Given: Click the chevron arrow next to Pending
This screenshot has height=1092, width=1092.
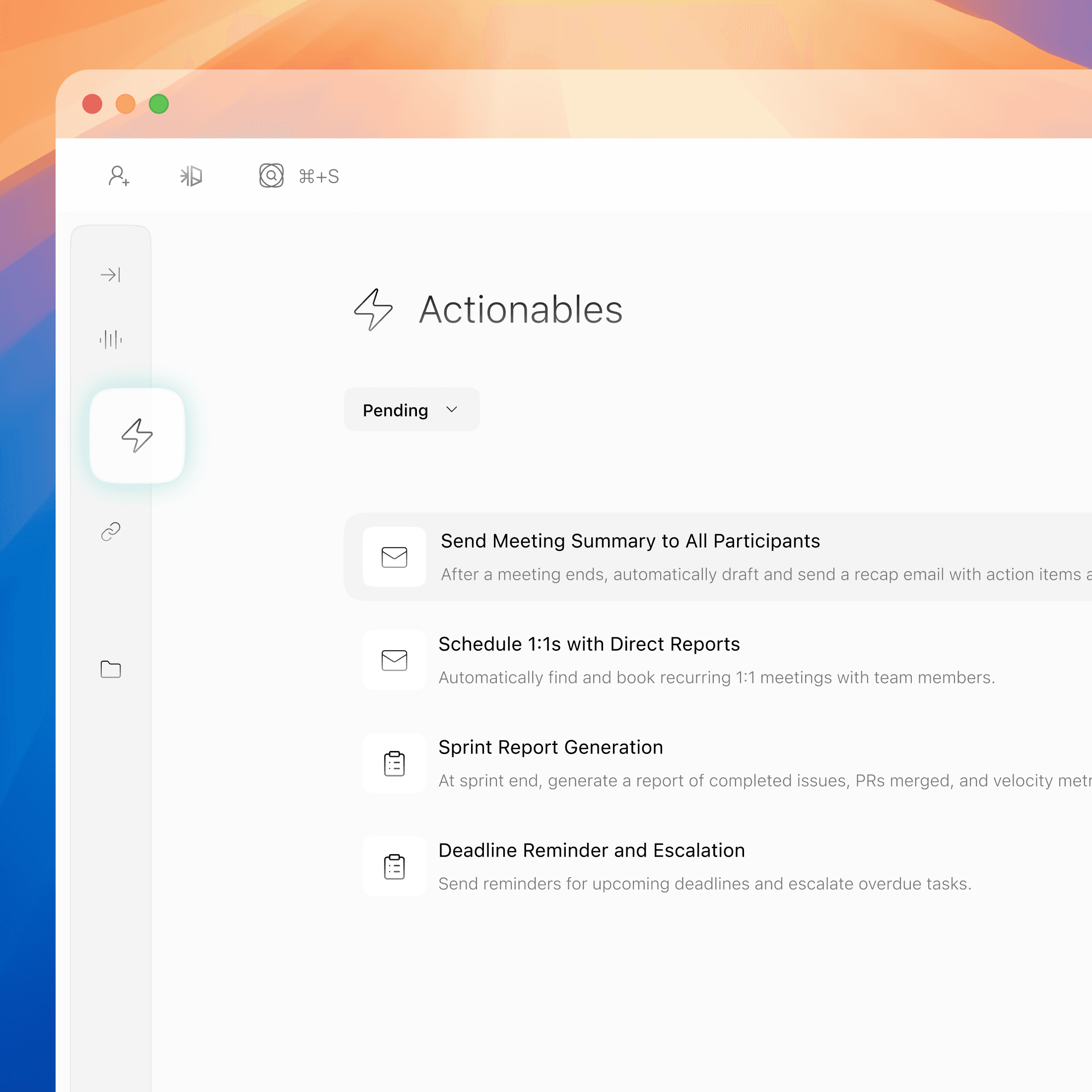Looking at the screenshot, I should click(x=451, y=409).
